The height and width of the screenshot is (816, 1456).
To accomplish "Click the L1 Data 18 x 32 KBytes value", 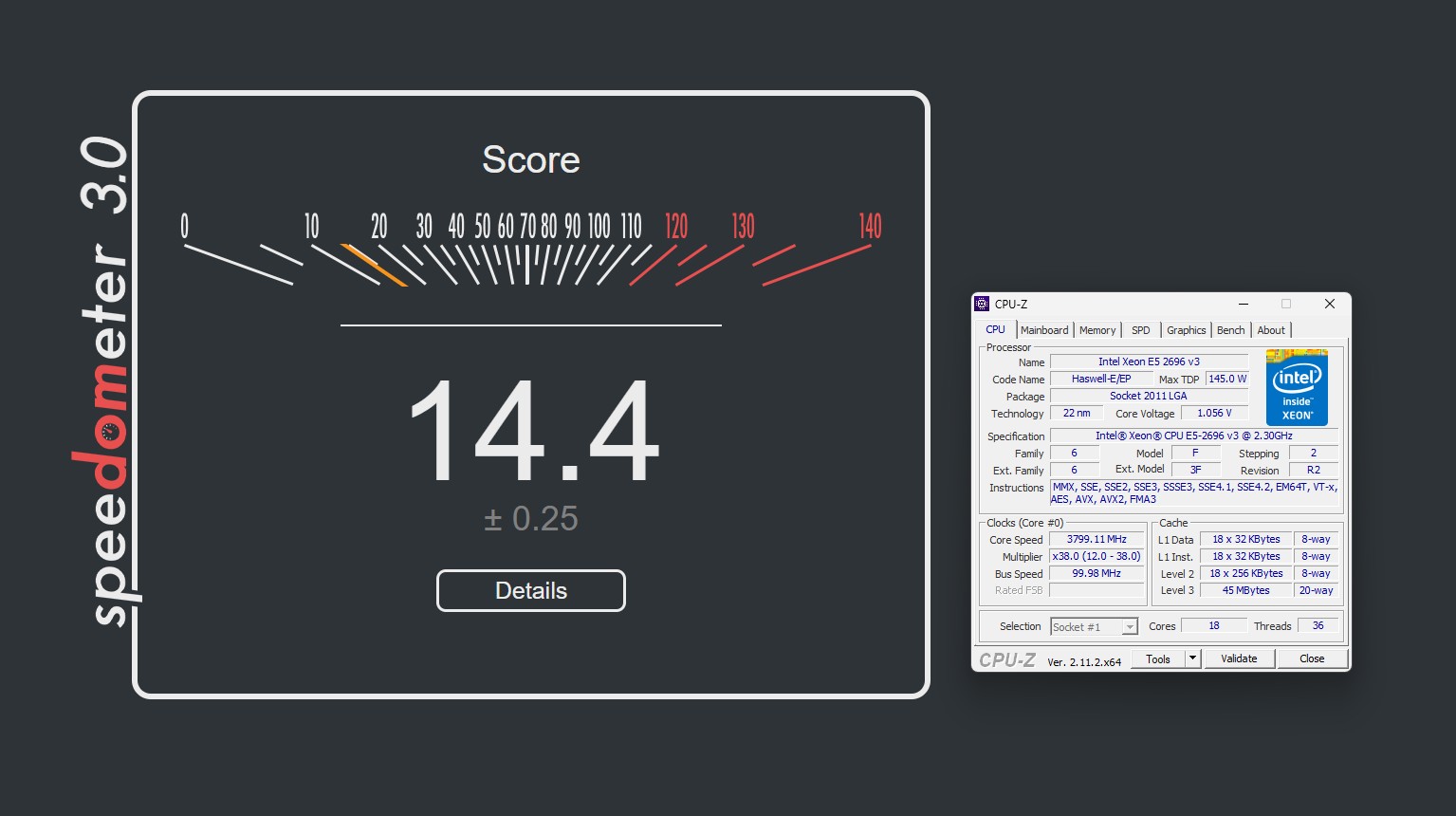I will pos(1245,539).
